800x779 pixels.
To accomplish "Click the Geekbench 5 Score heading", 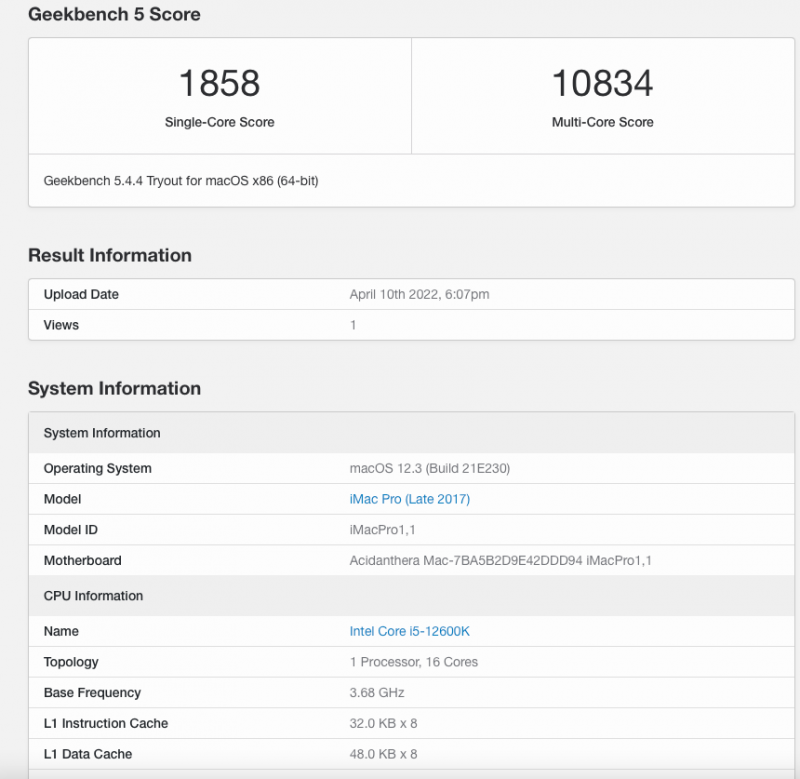I will pyautogui.click(x=114, y=15).
